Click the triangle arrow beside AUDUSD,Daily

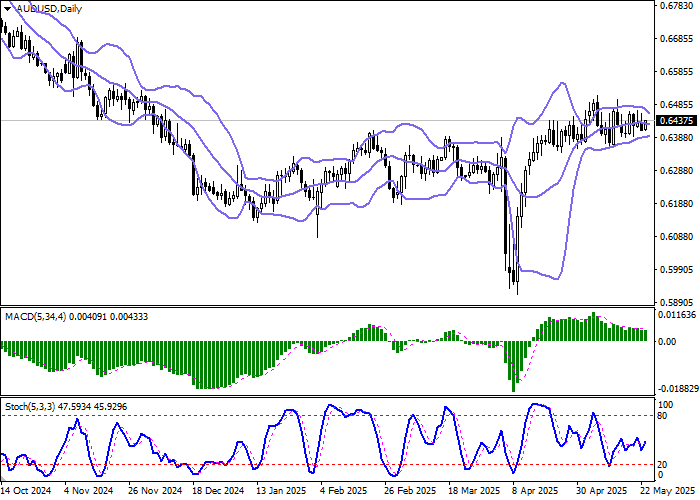[x=8, y=8]
